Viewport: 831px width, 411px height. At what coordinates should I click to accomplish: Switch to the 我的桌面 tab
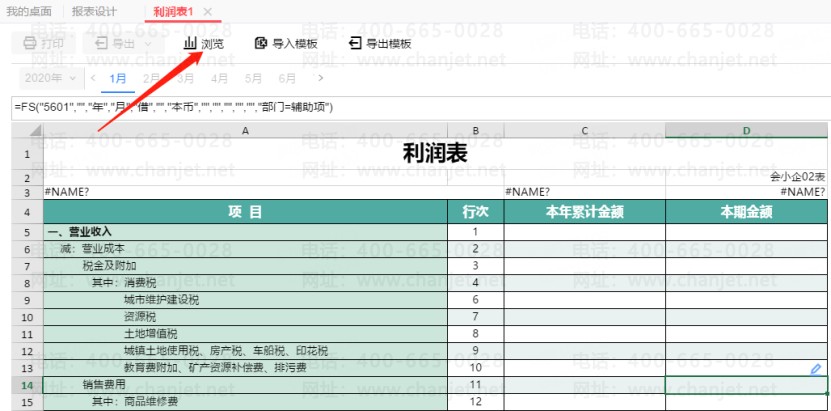[27, 11]
